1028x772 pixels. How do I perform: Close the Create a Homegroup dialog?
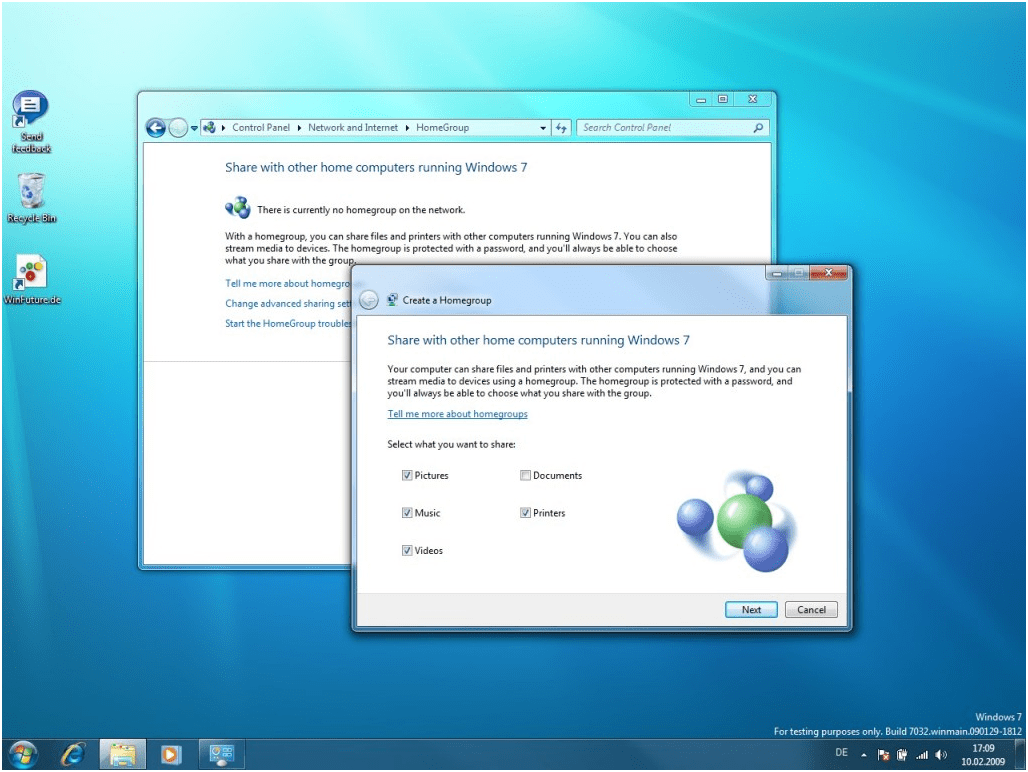828,273
